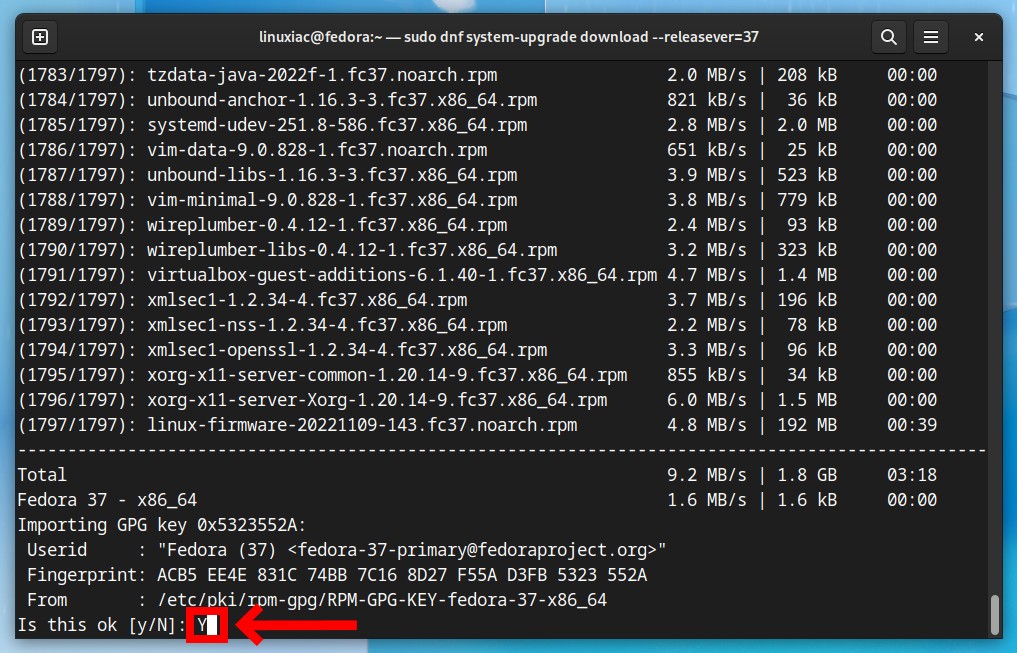Open the terminal search magnifier
1017x653 pixels.
[x=889, y=37]
